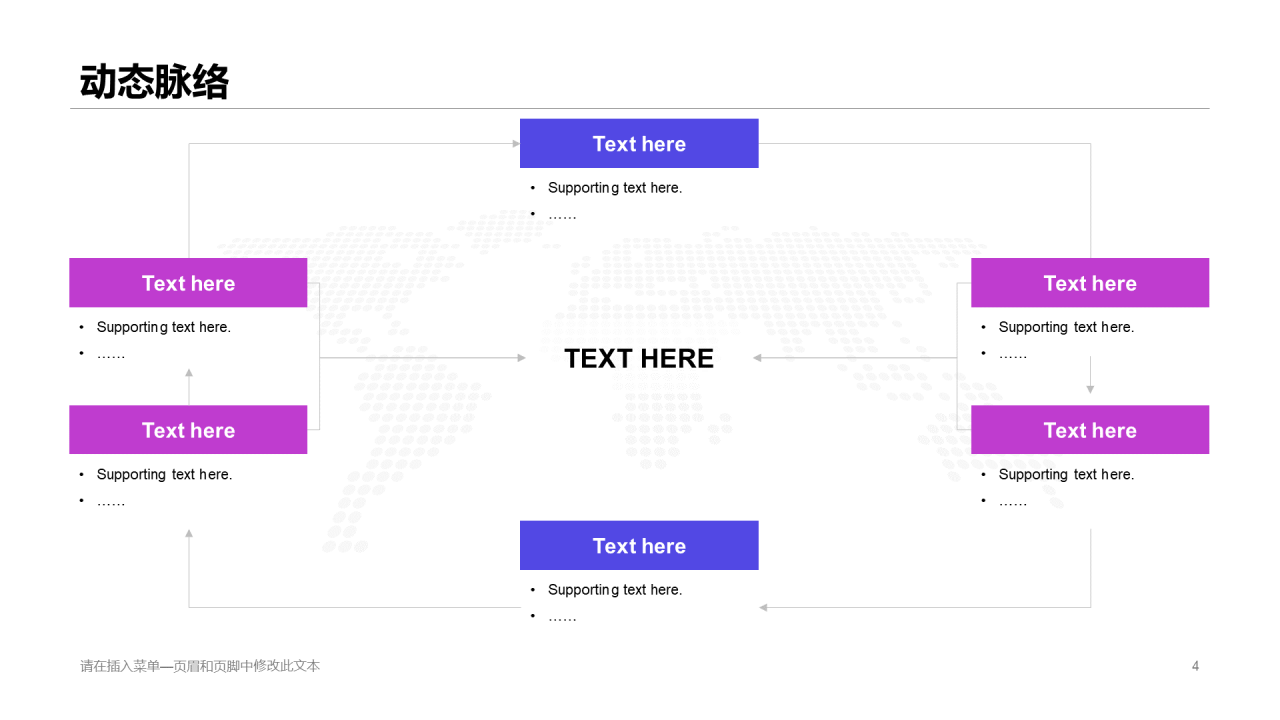
Task: Click the up arrow between left purple boxes
Action: (189, 373)
